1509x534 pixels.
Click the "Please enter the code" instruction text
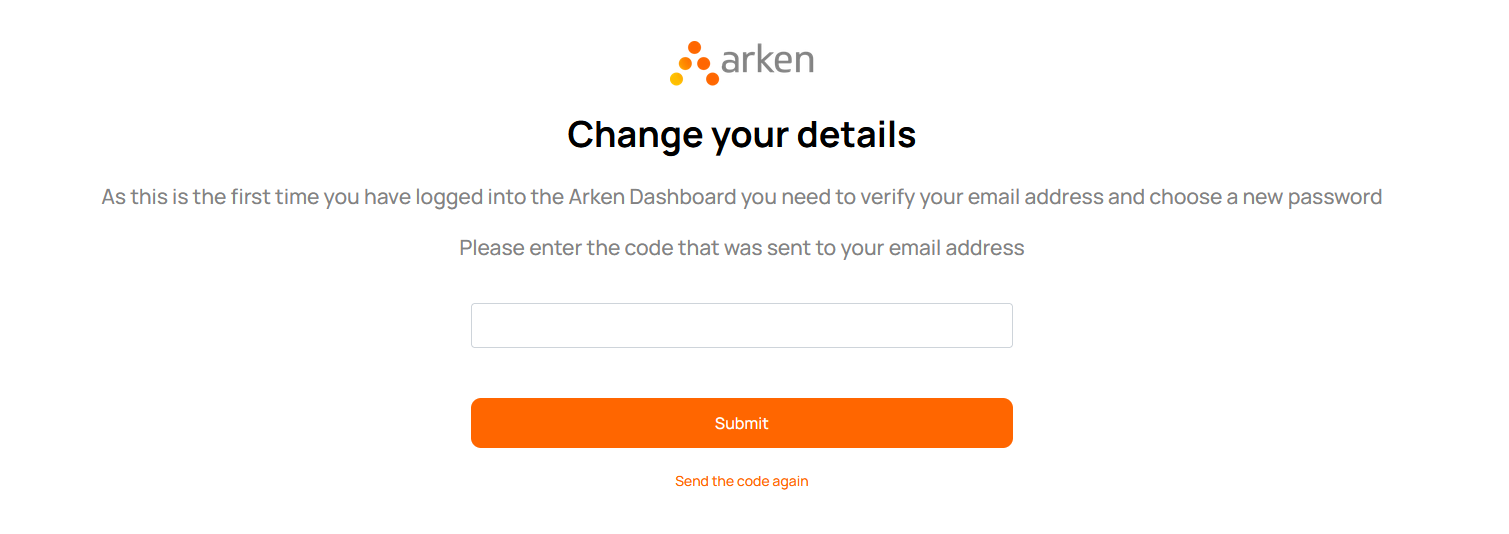tap(741, 248)
